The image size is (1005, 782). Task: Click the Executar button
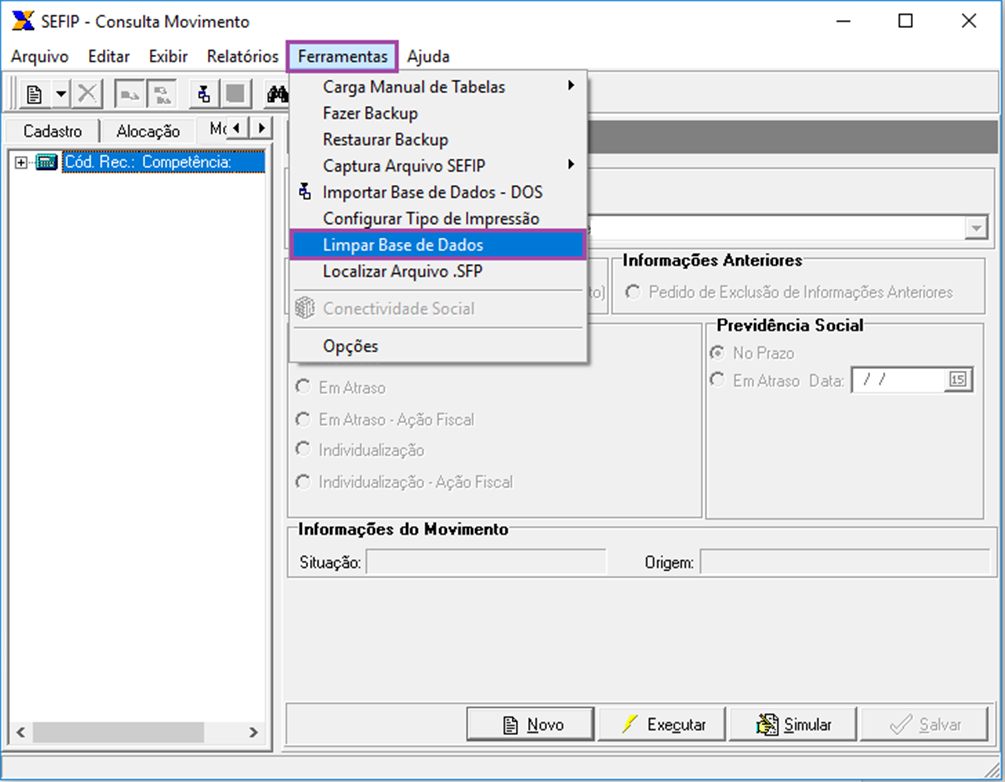662,724
